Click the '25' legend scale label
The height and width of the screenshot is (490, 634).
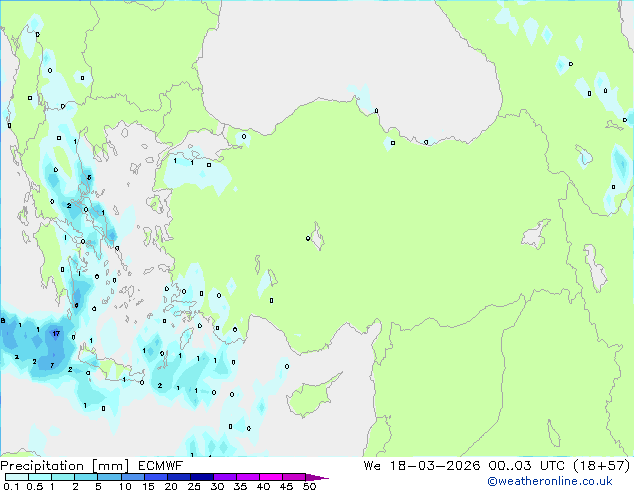tap(194, 486)
